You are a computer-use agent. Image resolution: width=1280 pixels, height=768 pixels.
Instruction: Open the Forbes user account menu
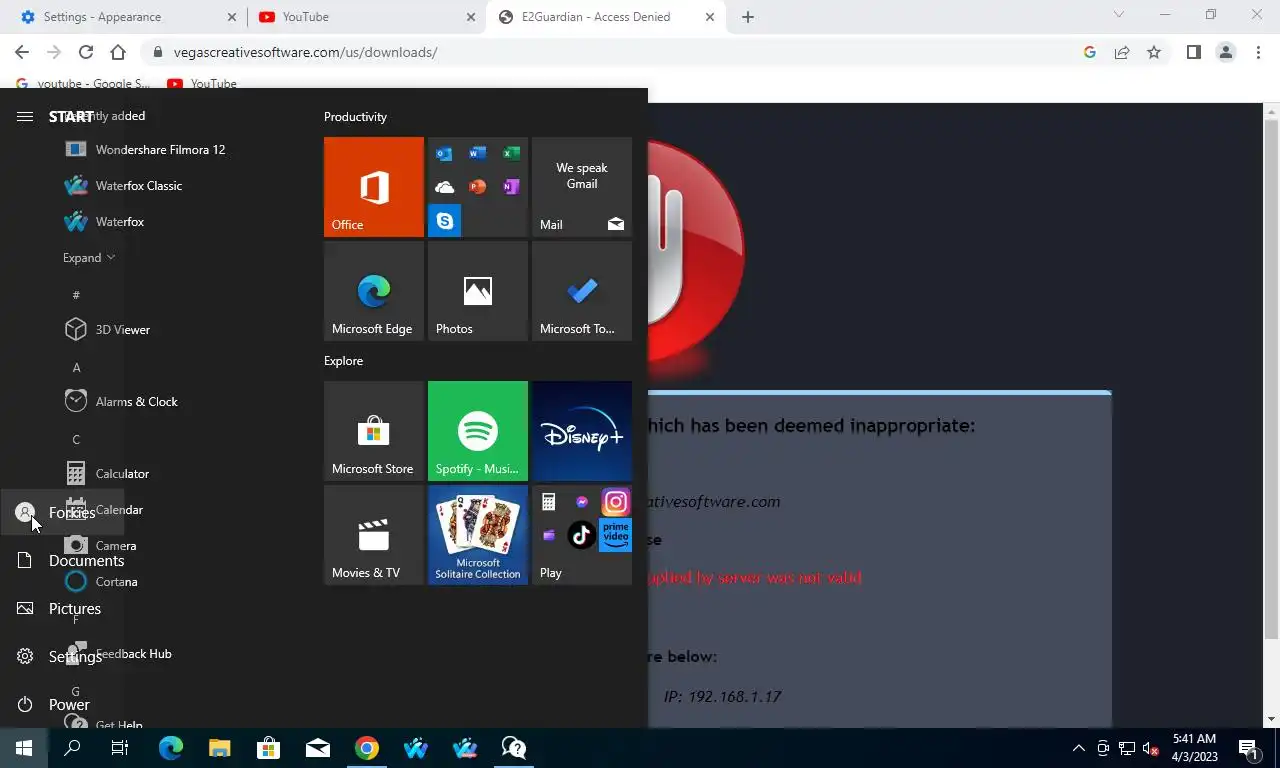pyautogui.click(x=62, y=513)
